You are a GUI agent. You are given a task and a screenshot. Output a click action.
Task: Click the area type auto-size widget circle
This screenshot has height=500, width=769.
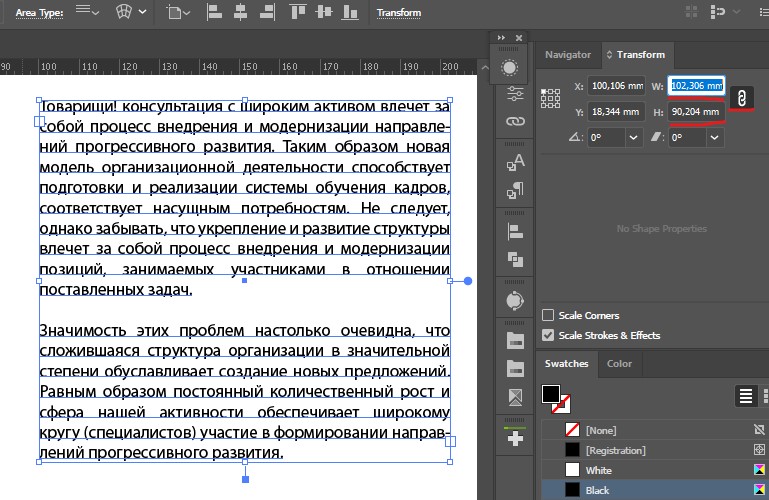[x=468, y=281]
